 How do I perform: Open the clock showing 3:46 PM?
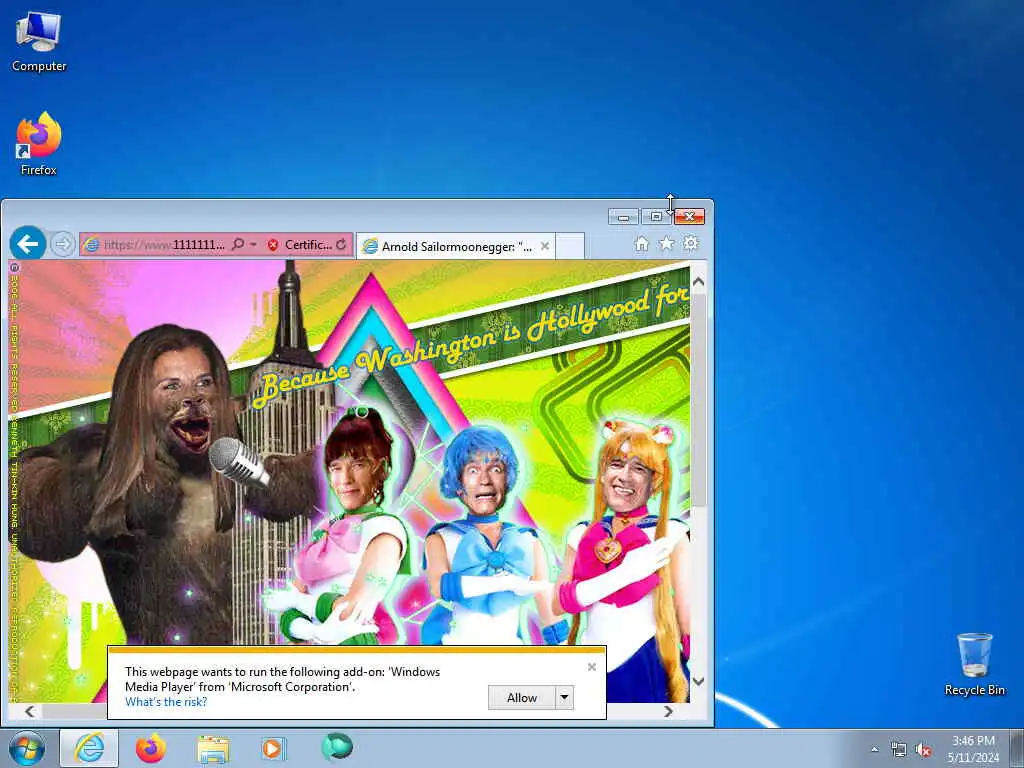coord(973,749)
